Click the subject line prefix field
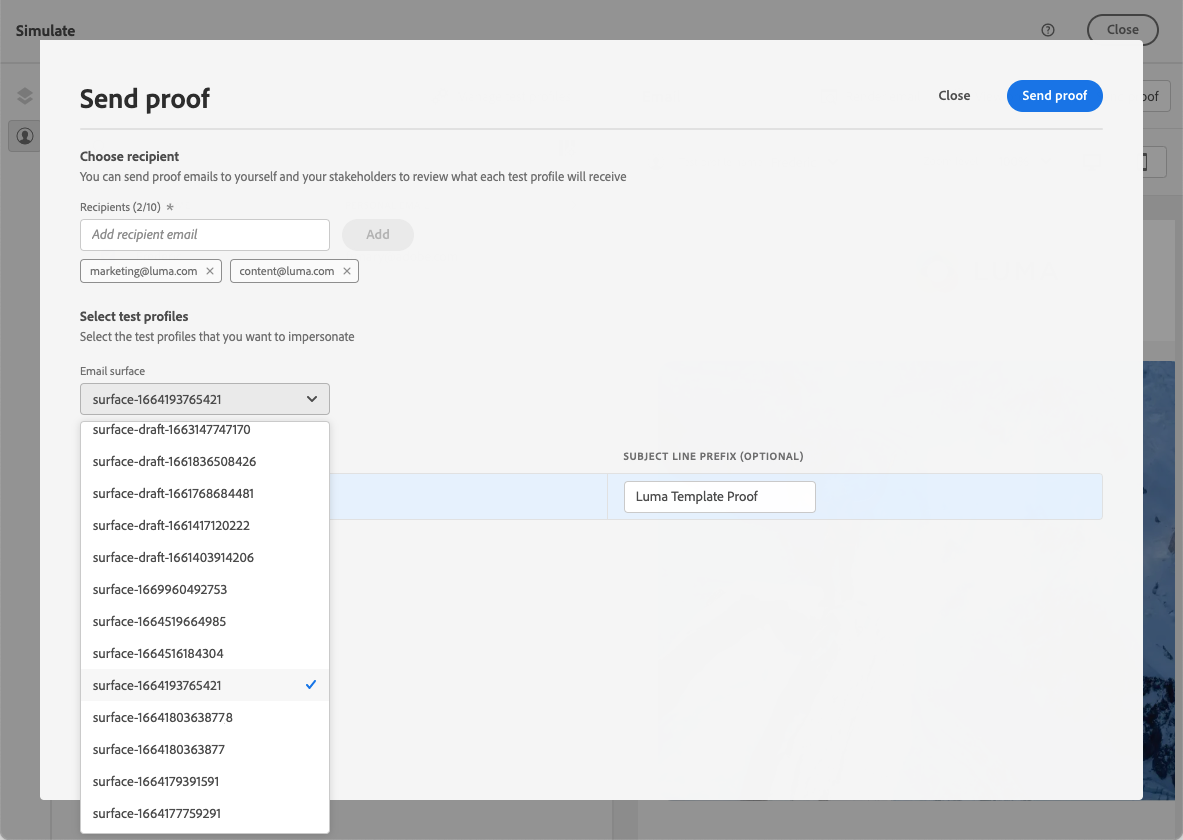Screen dimensions: 1183x840 719,497
